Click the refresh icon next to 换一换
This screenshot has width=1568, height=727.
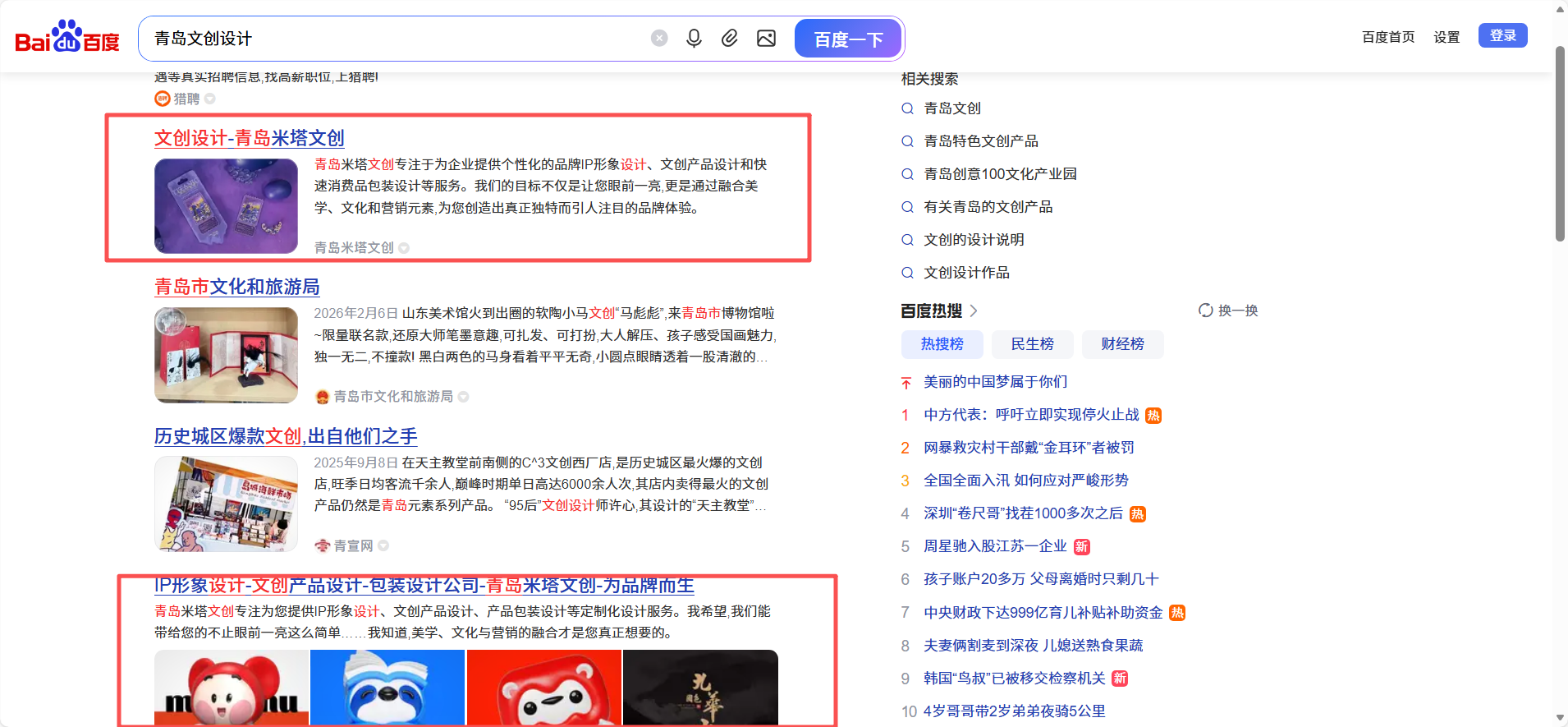point(1205,311)
